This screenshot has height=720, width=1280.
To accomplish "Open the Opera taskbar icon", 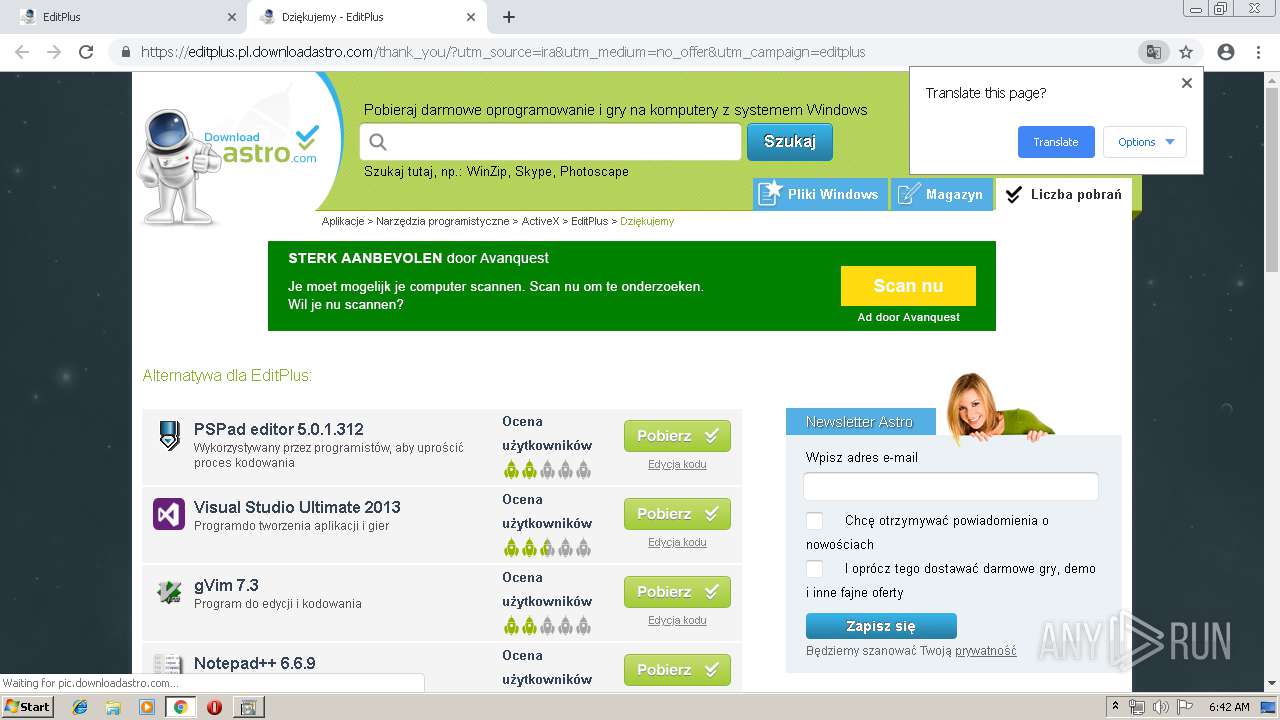I will [214, 707].
